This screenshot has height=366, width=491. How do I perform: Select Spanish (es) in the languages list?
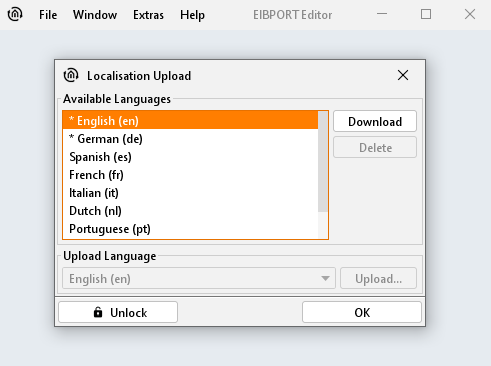190,157
